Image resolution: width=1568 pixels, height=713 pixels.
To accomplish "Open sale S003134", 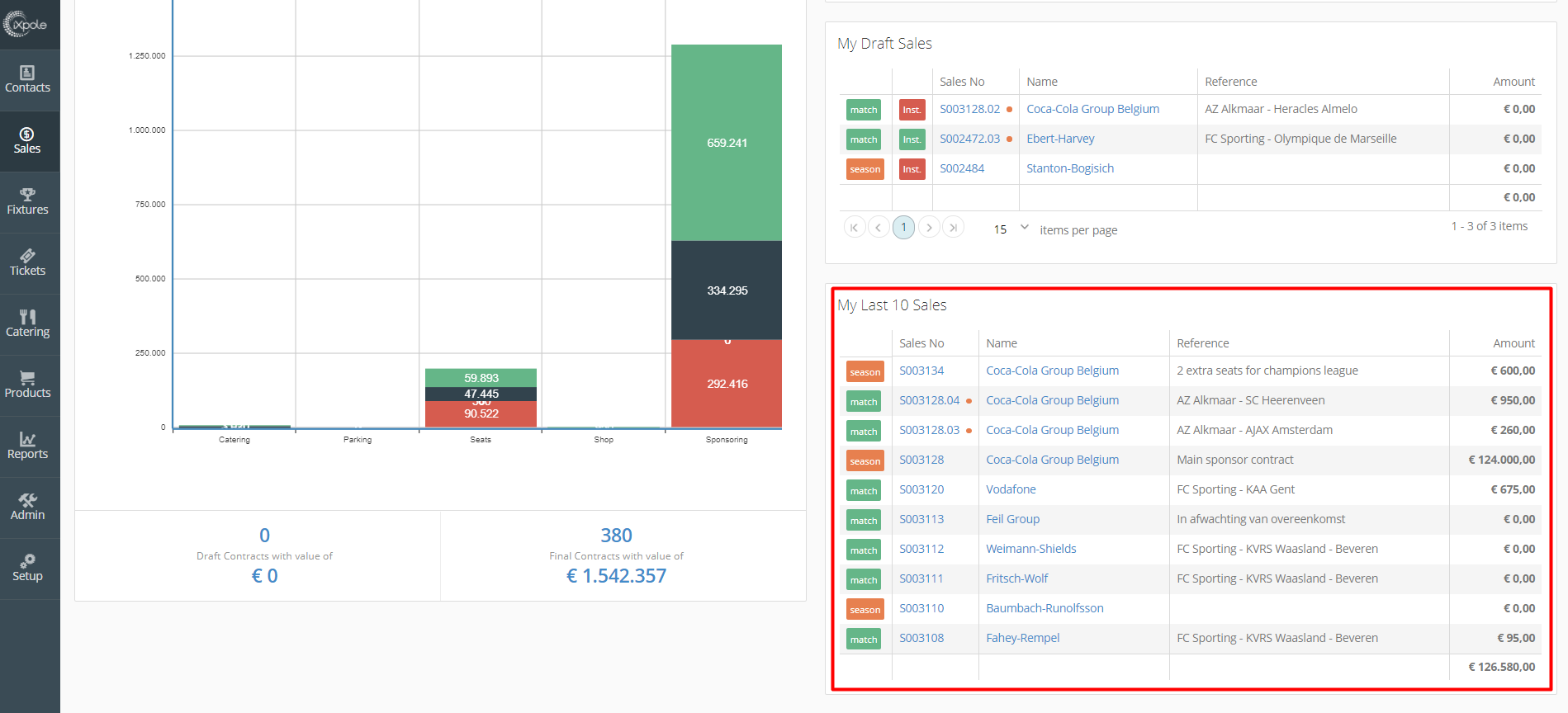I will pyautogui.click(x=921, y=371).
